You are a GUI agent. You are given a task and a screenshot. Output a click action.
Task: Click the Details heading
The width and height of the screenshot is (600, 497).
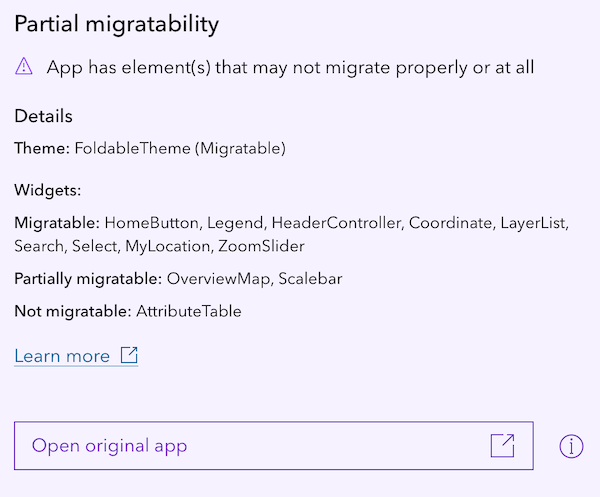[43, 116]
